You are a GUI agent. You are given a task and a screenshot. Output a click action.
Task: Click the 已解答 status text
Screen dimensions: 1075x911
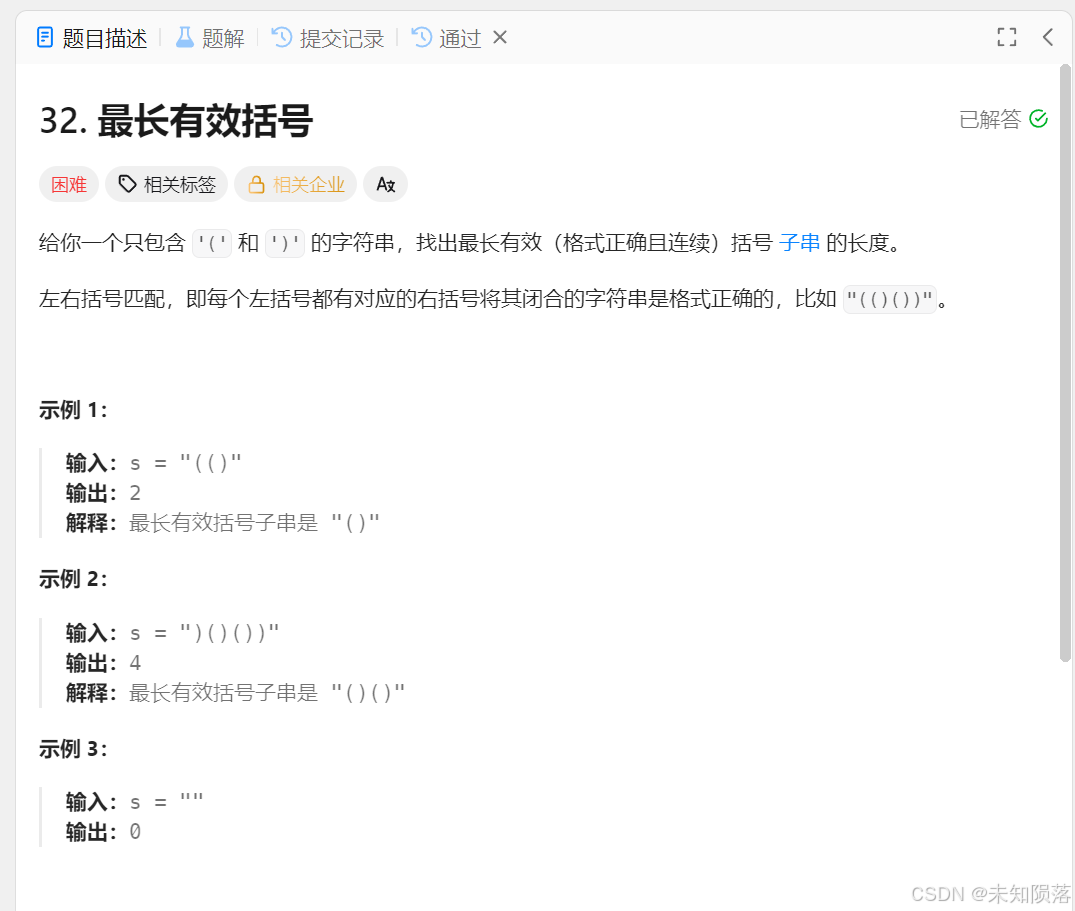click(990, 119)
